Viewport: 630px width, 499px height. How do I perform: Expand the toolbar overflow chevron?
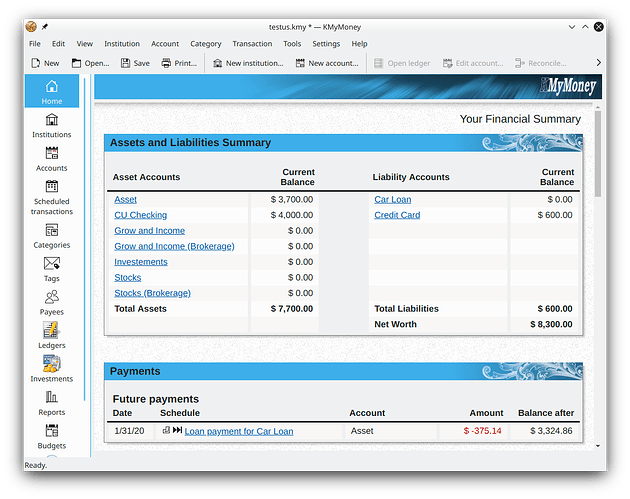(x=598, y=63)
